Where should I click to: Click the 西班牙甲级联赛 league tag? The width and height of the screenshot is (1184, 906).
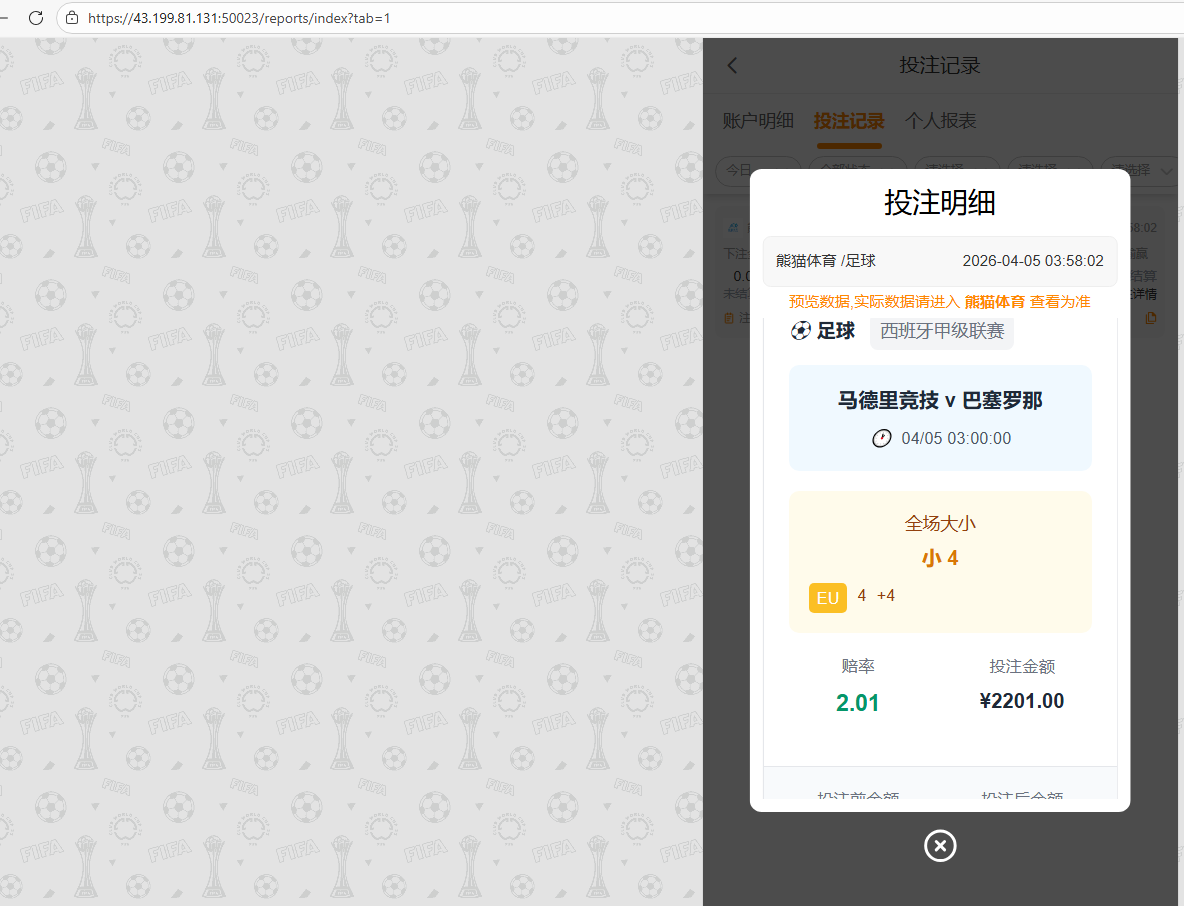click(942, 331)
